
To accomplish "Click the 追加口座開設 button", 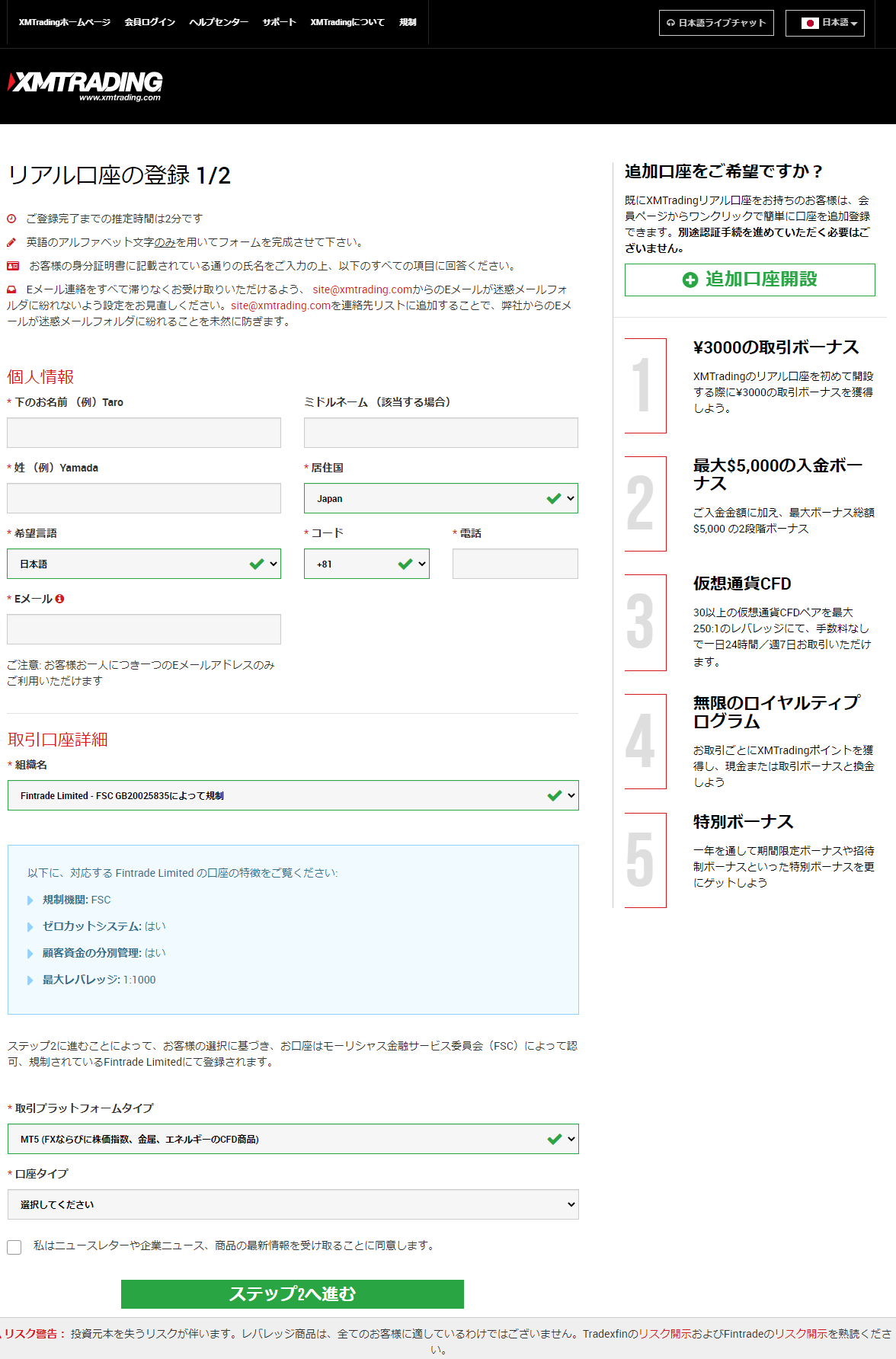I will coord(750,280).
